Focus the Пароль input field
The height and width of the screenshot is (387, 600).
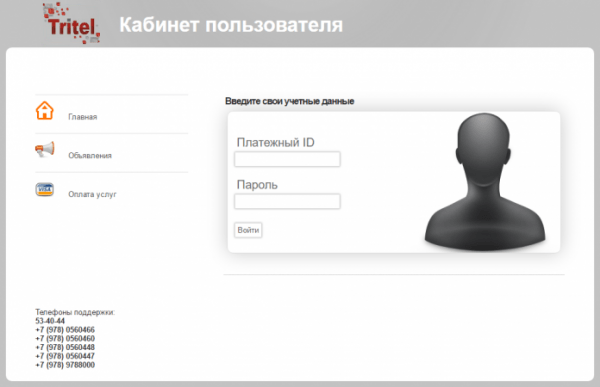[x=287, y=201]
